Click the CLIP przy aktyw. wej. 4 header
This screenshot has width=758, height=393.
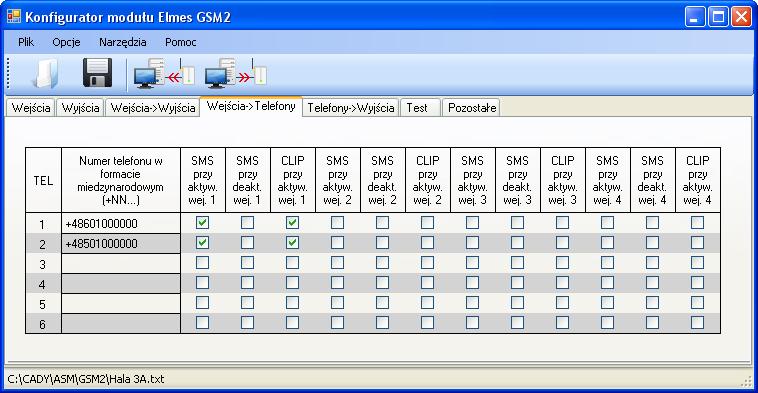(698, 180)
